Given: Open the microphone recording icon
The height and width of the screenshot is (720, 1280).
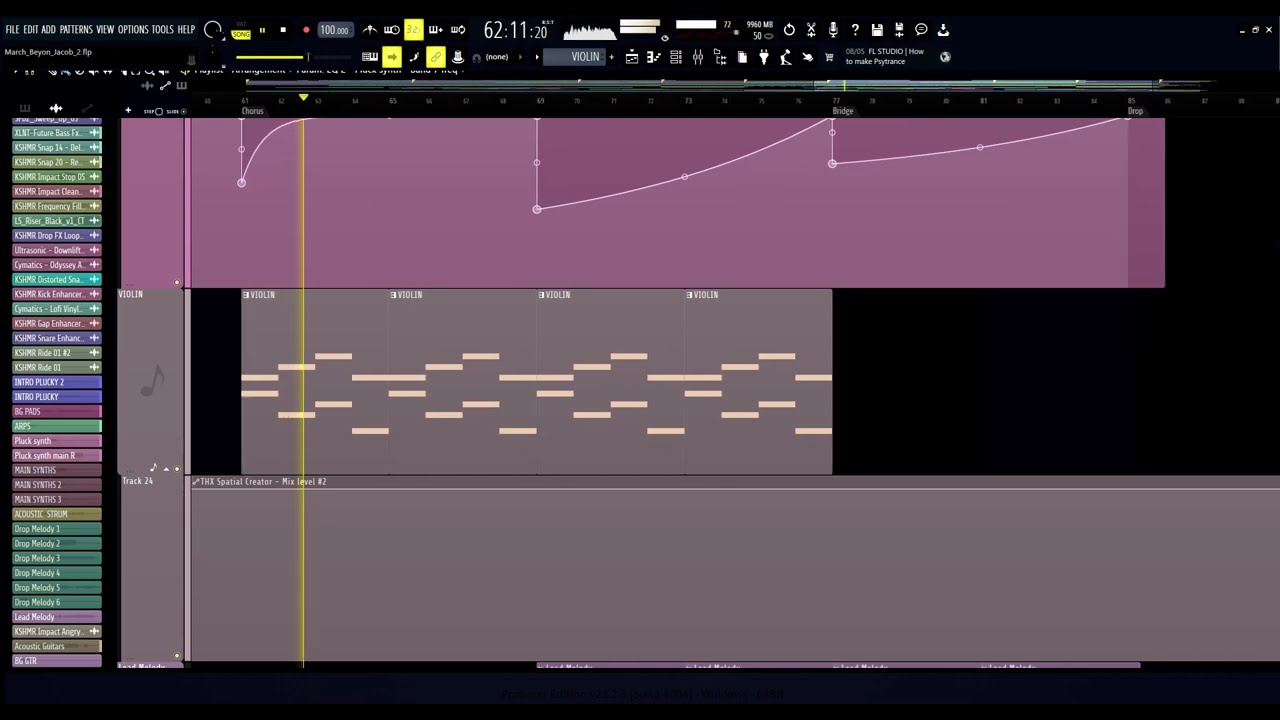Looking at the screenshot, I should [x=833, y=30].
